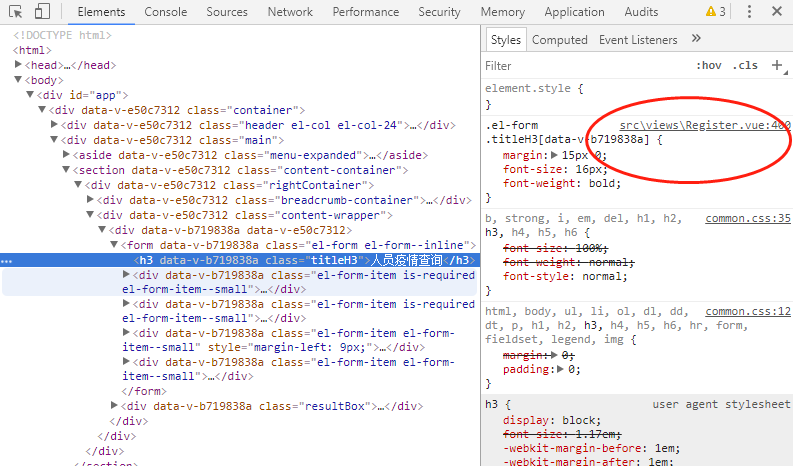Open the warnings count indicator
The image size is (793, 466).
[x=716, y=11]
